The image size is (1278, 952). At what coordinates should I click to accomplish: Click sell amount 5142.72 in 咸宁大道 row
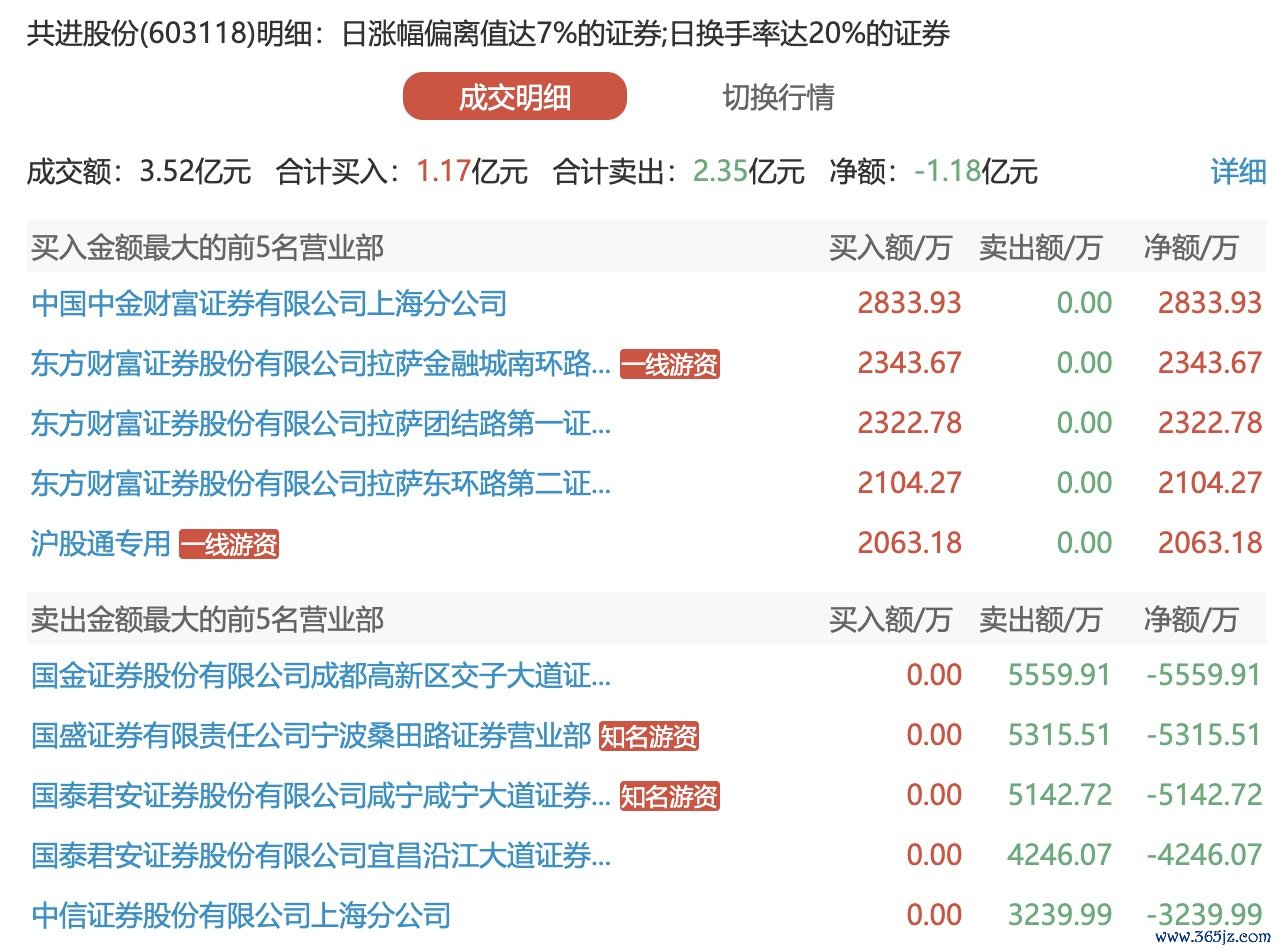pos(1059,796)
